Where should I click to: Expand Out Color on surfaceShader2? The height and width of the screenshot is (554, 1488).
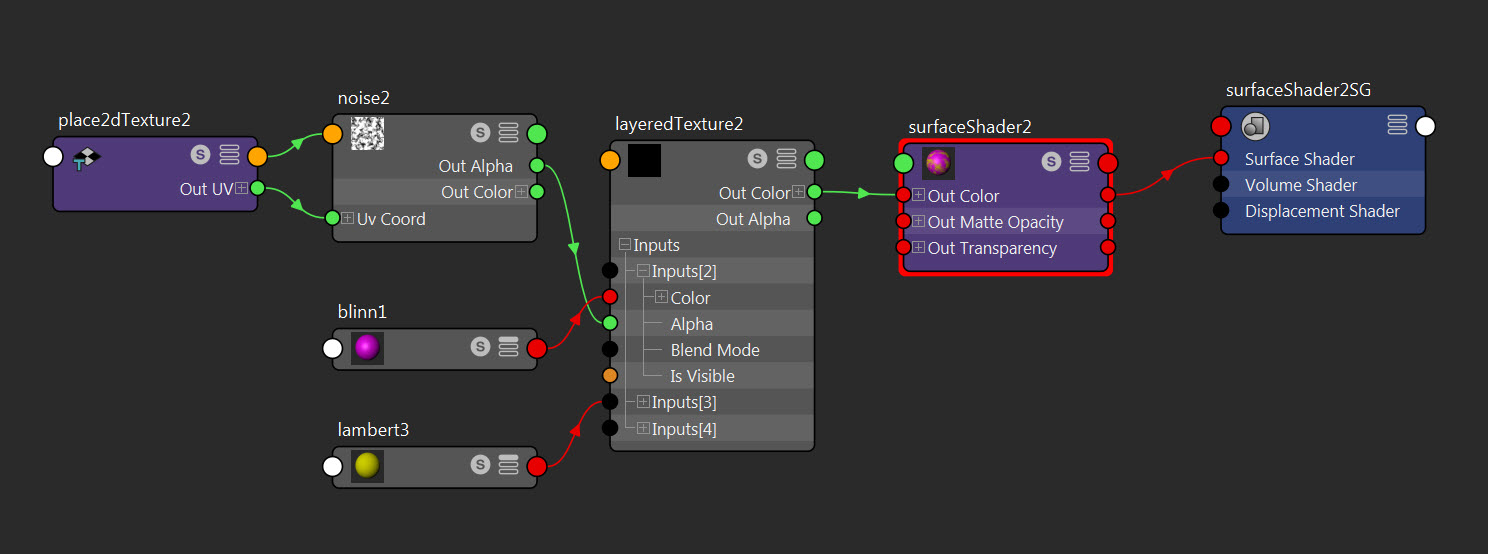(918, 195)
